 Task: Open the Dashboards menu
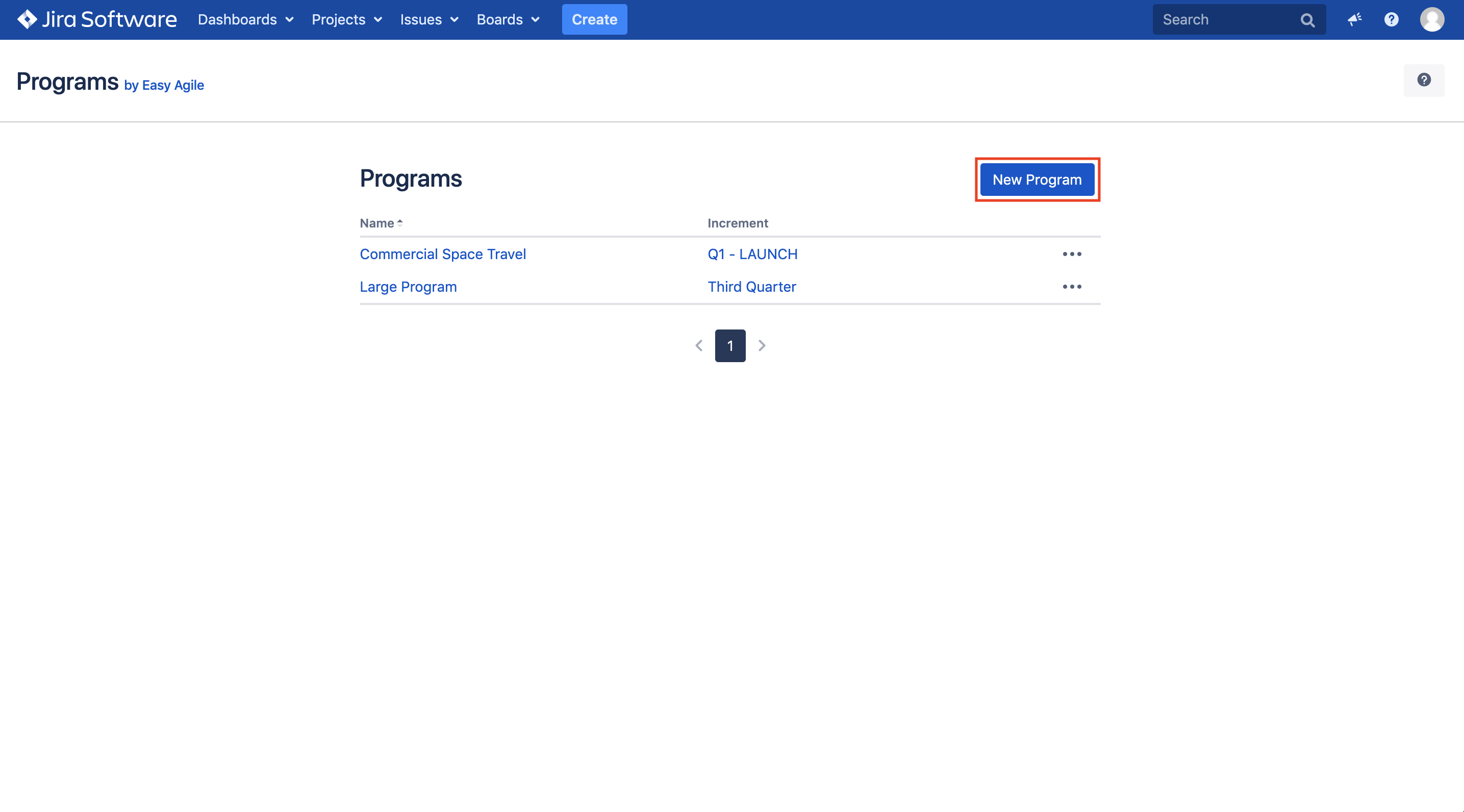click(x=245, y=19)
